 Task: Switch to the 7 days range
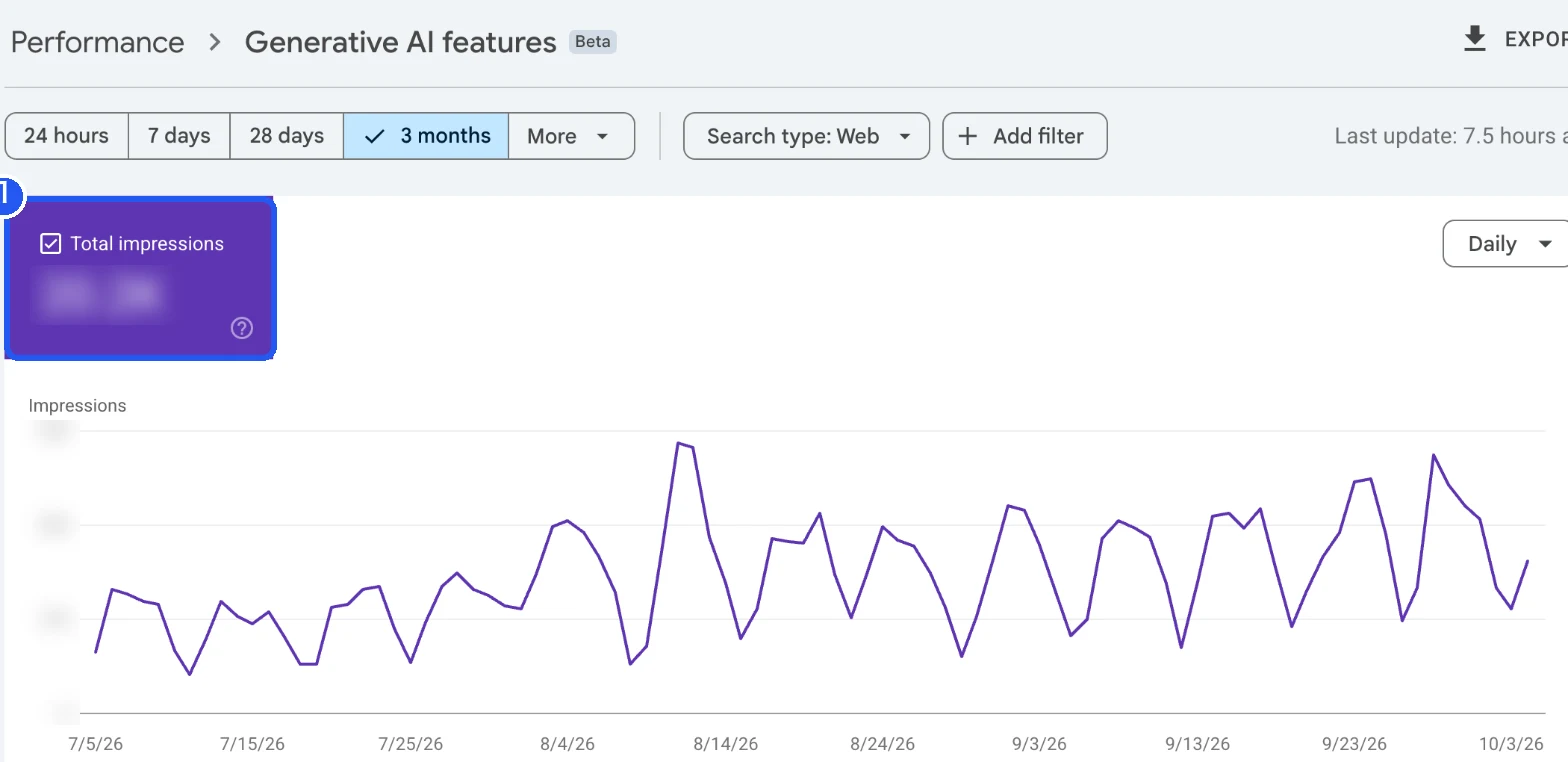tap(179, 136)
